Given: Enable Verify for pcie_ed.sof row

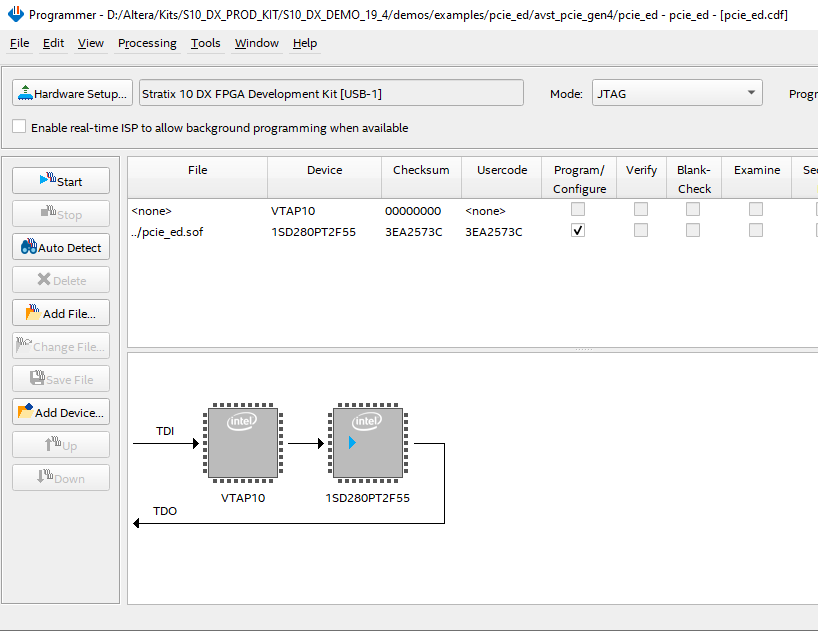Looking at the screenshot, I should pyautogui.click(x=641, y=230).
